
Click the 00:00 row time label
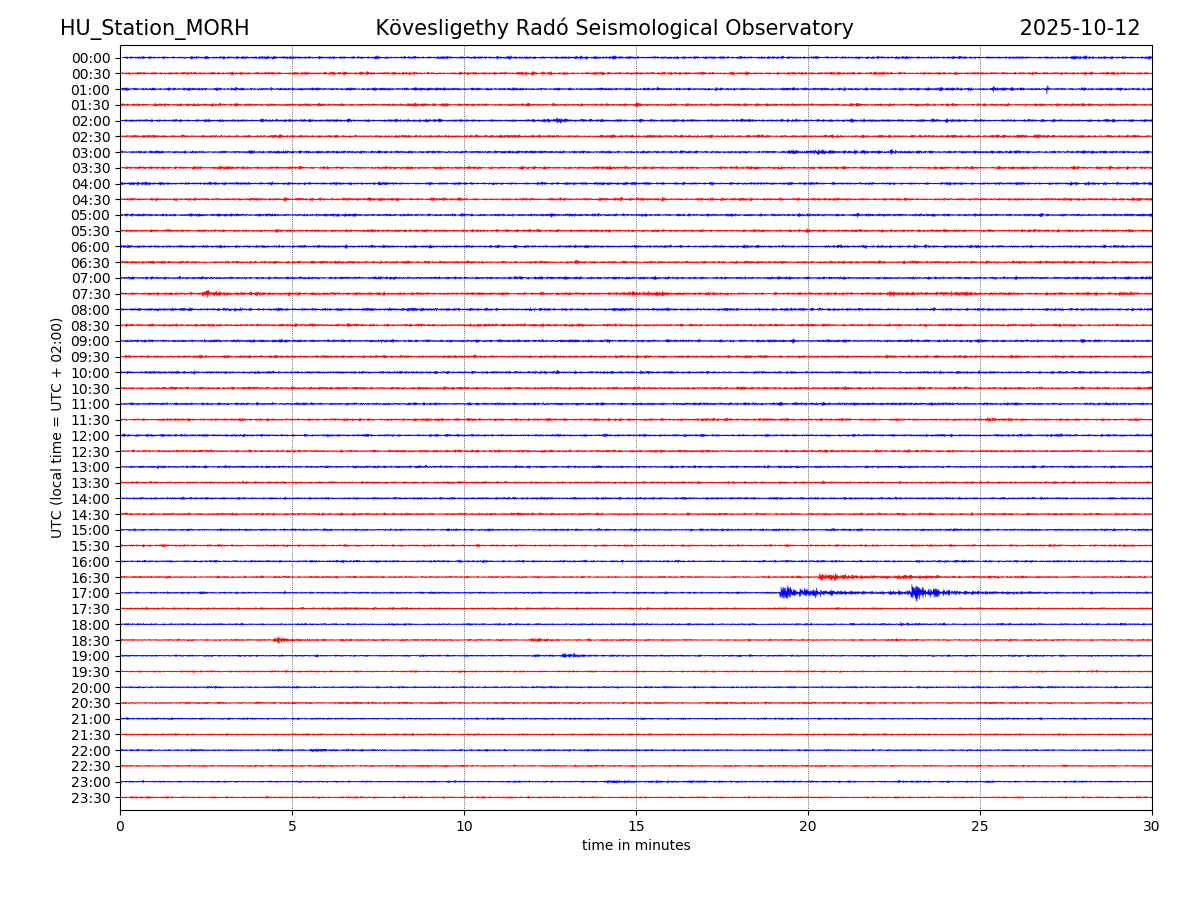click(x=91, y=58)
